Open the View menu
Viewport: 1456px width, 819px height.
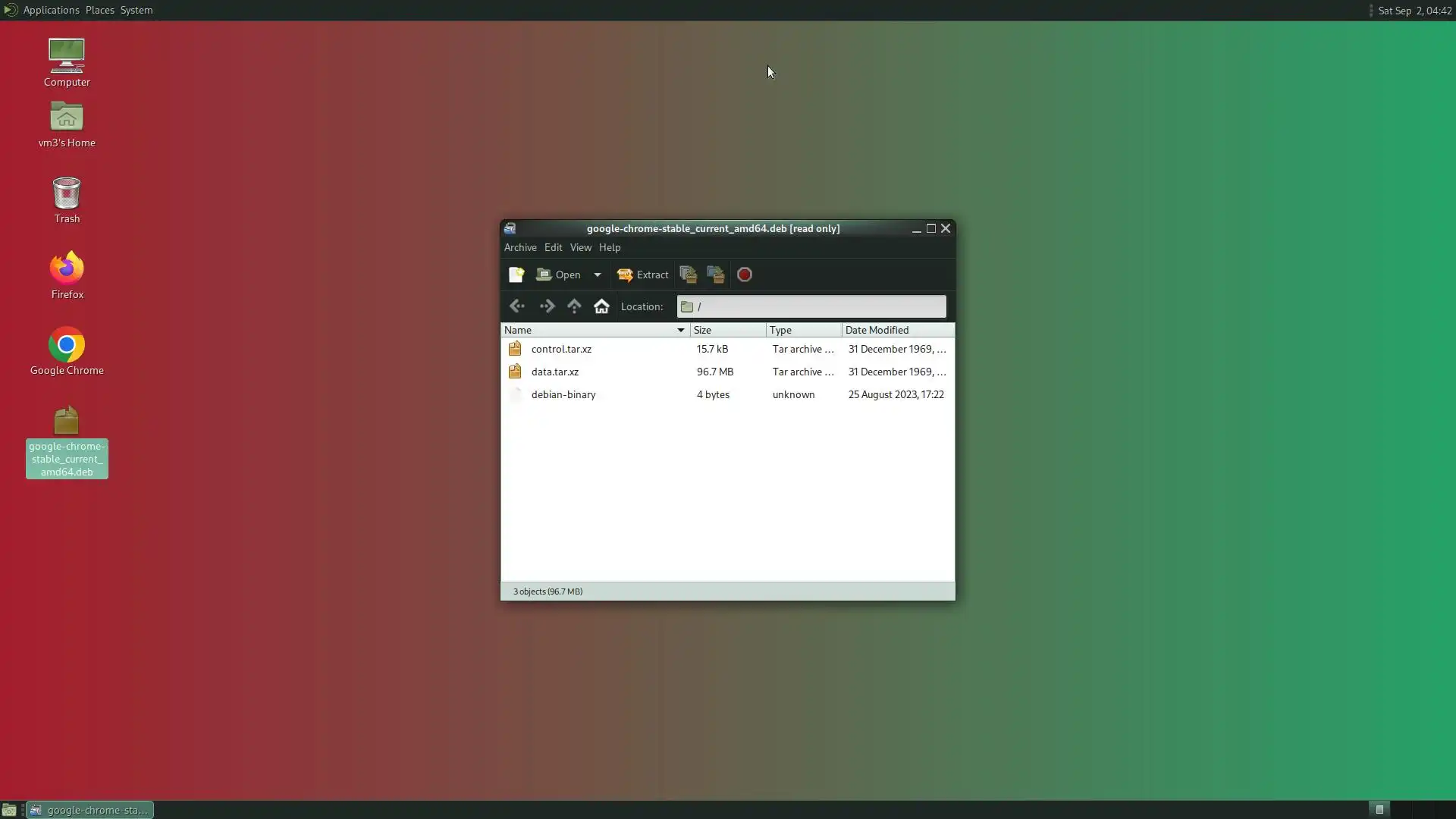point(580,247)
